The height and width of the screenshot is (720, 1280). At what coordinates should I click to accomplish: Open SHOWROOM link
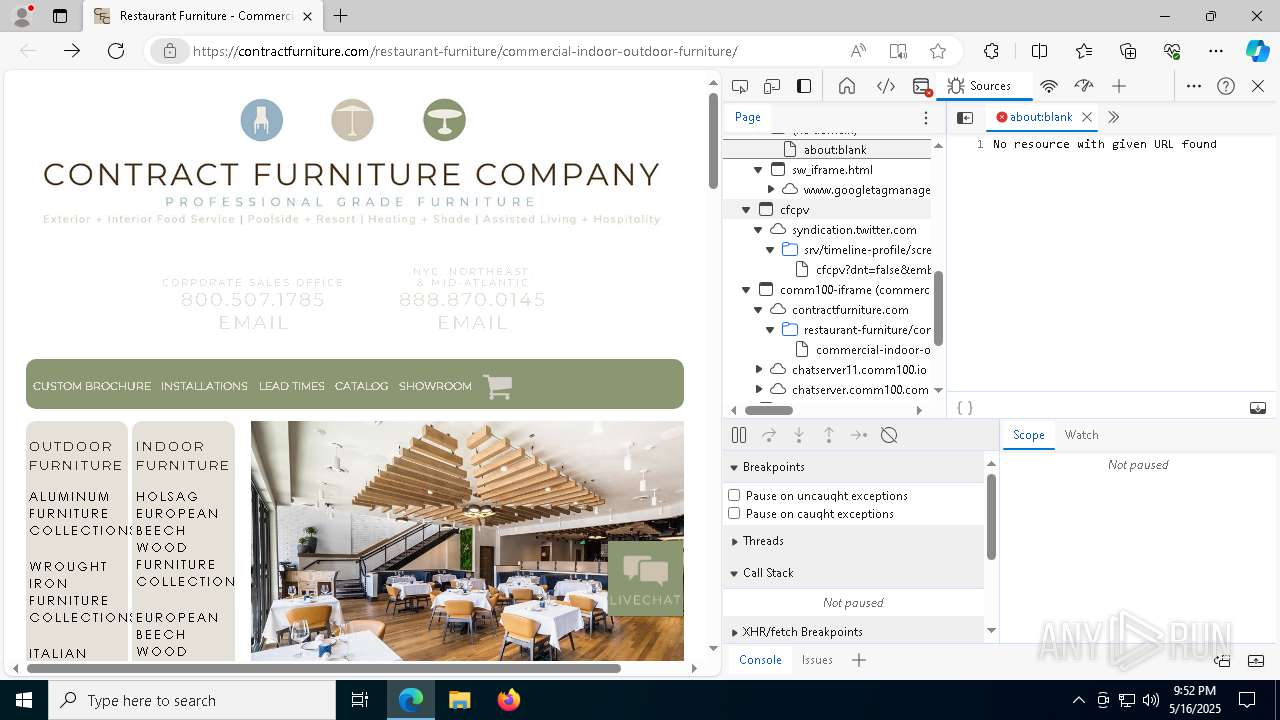point(435,386)
